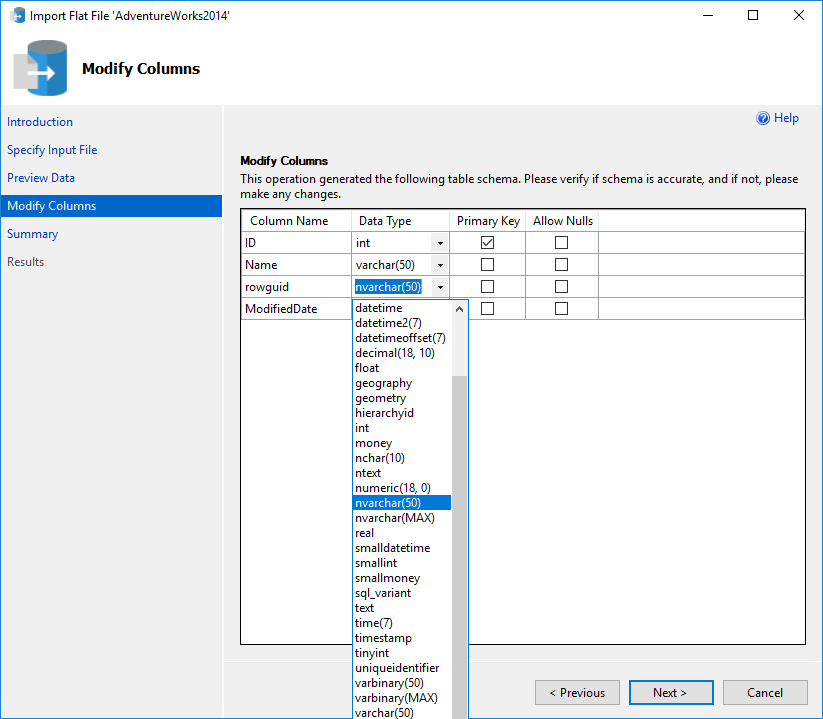
Task: Check Primary Key for the rowguid column
Action: pos(487,287)
